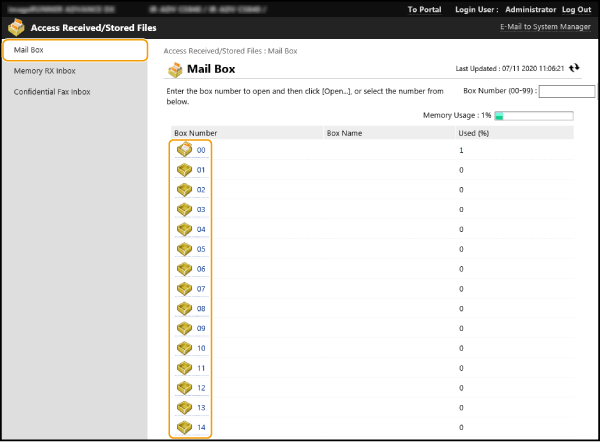Click the Access Received/Stored Files header icon
This screenshot has width=600, height=442.
(16, 27)
